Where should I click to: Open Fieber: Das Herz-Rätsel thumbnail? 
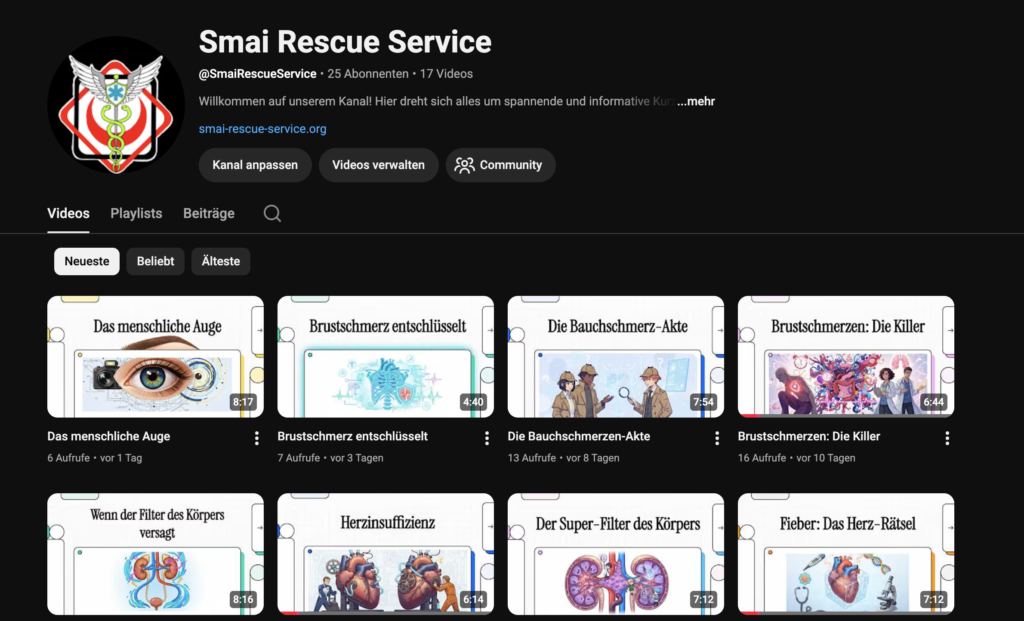tap(846, 554)
